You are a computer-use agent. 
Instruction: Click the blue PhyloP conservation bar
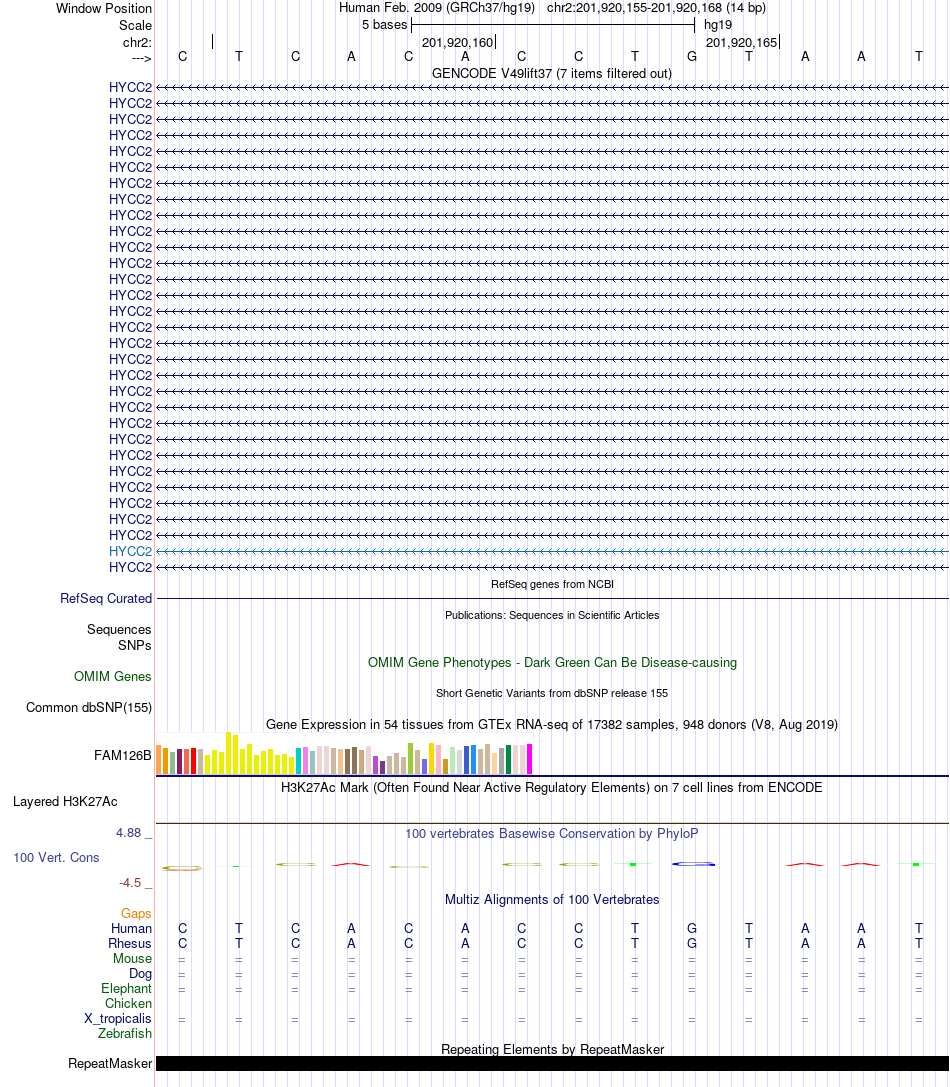693,864
